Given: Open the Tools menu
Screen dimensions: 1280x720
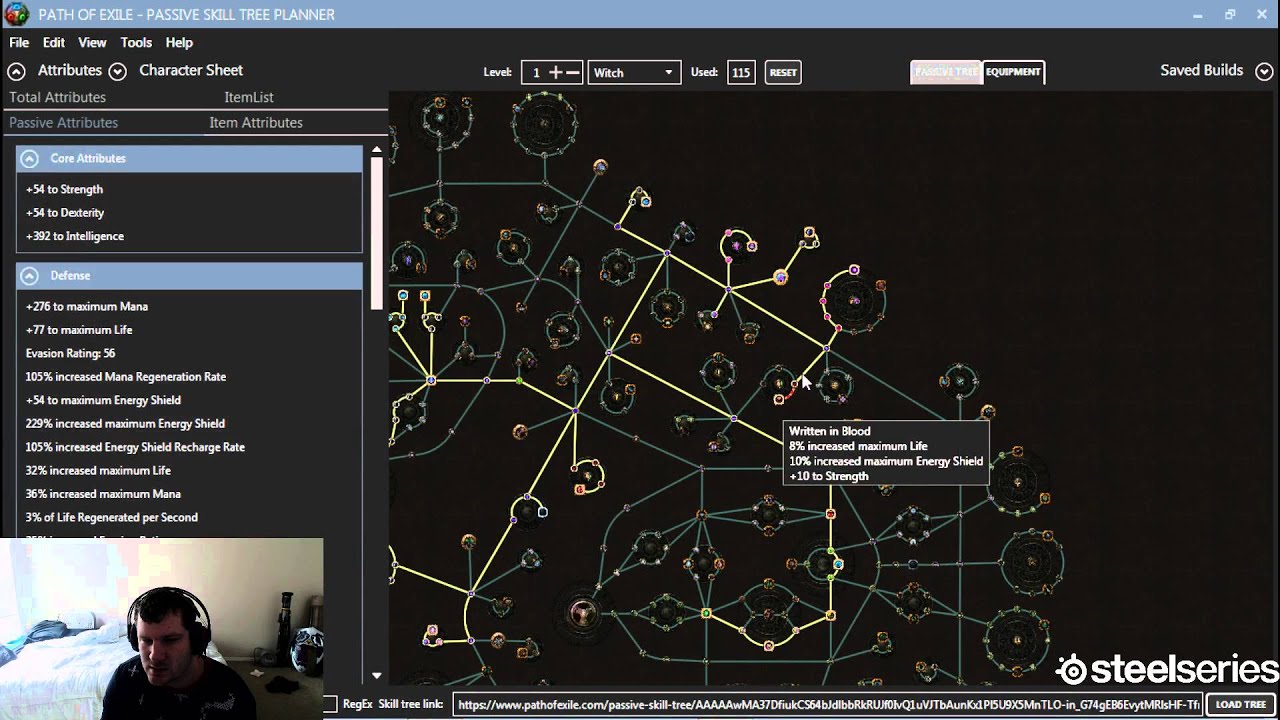Looking at the screenshot, I should (x=136, y=43).
